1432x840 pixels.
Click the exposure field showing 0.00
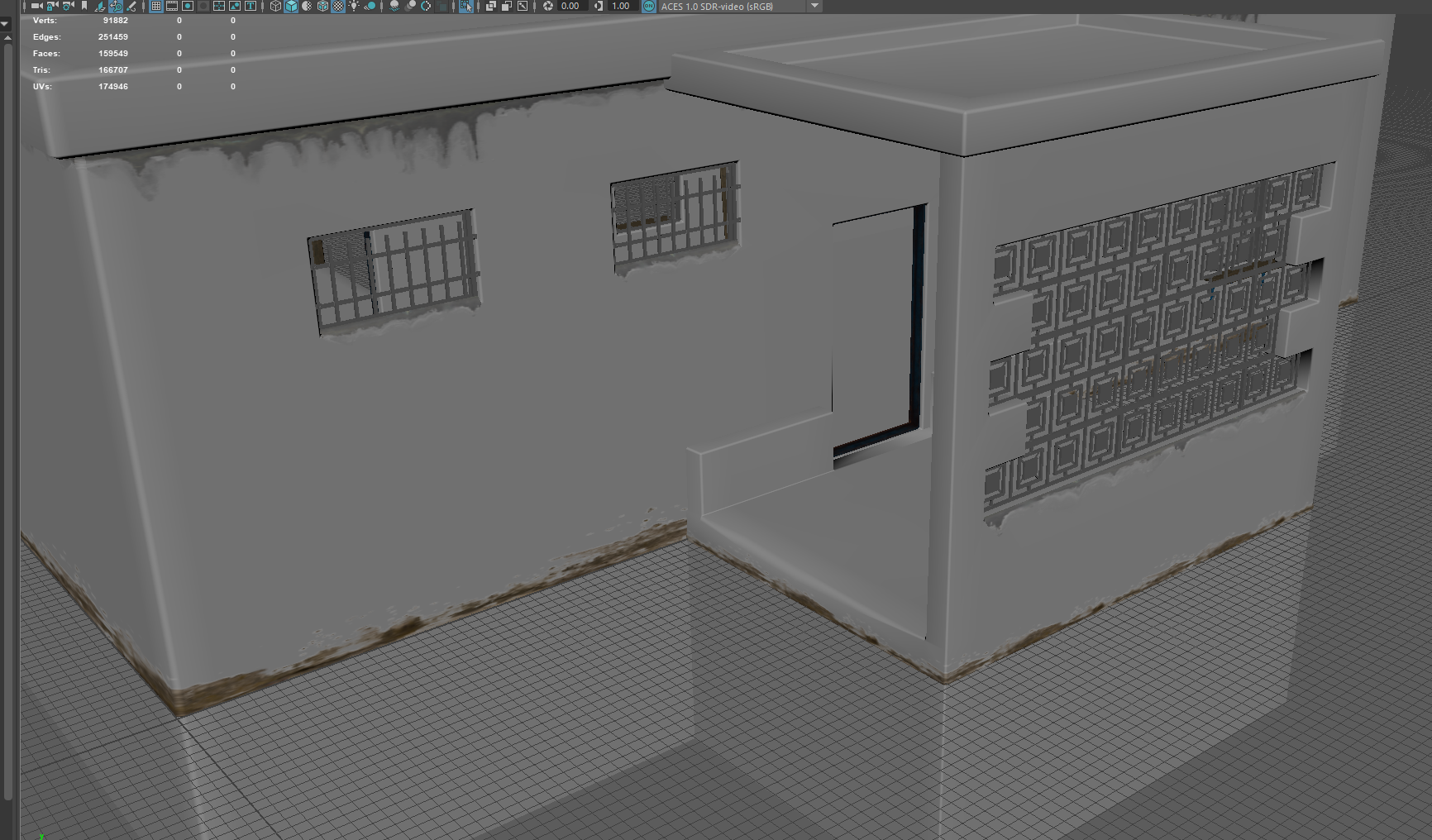click(x=571, y=6)
